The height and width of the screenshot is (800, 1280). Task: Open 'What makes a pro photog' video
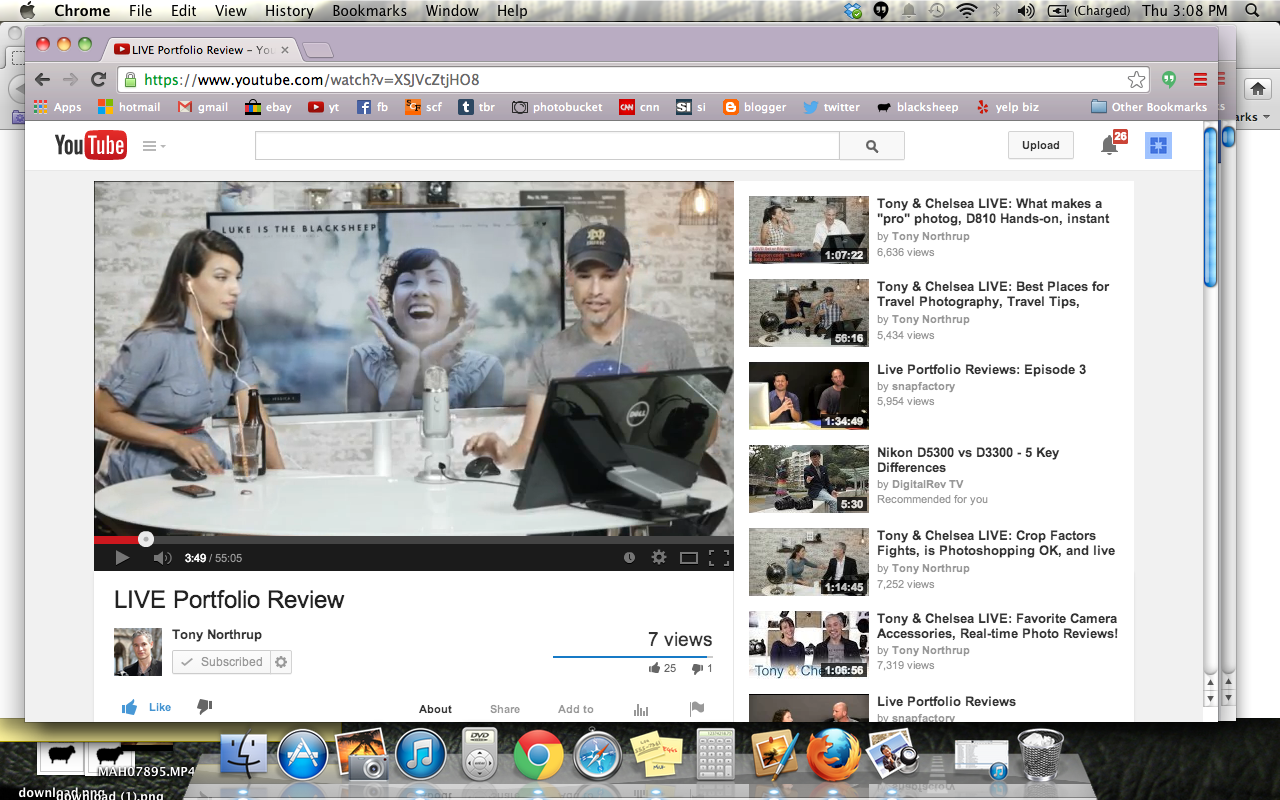(x=993, y=211)
